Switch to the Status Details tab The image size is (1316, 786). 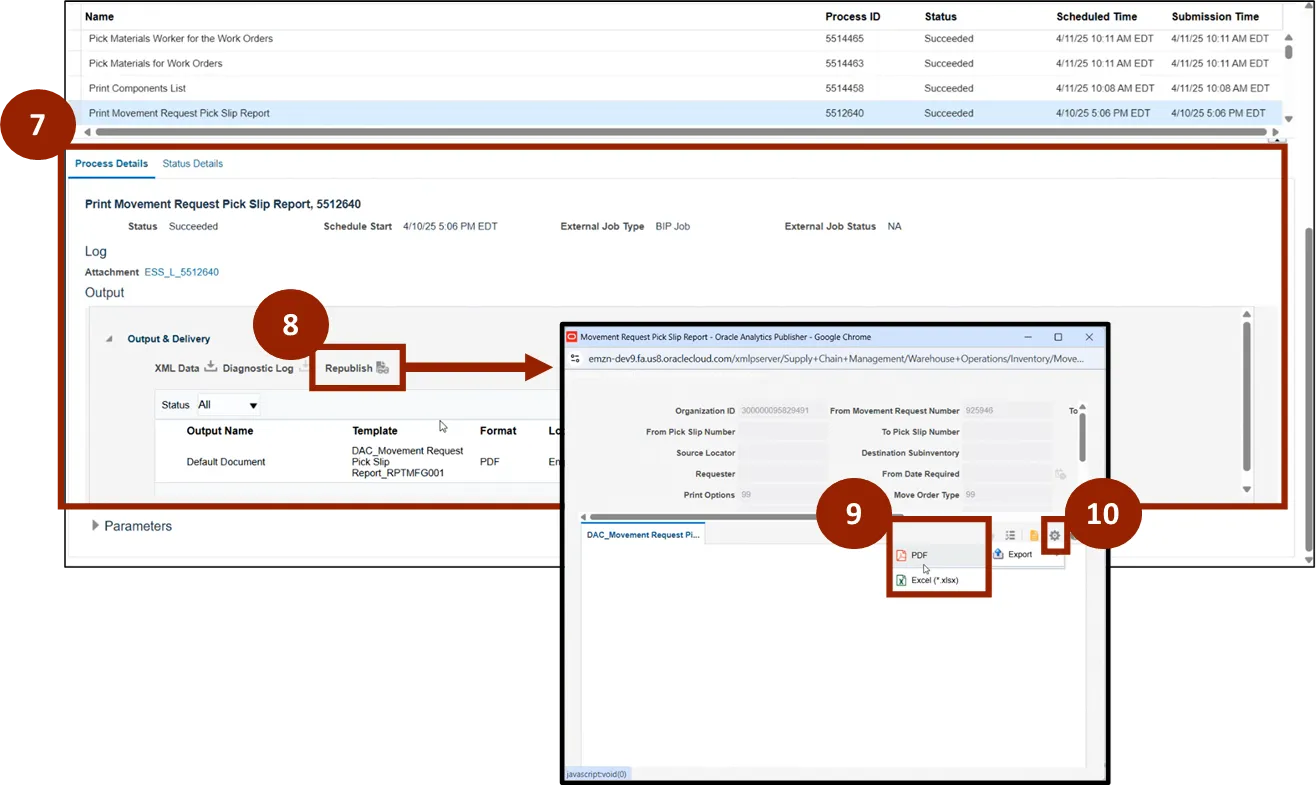coord(192,164)
